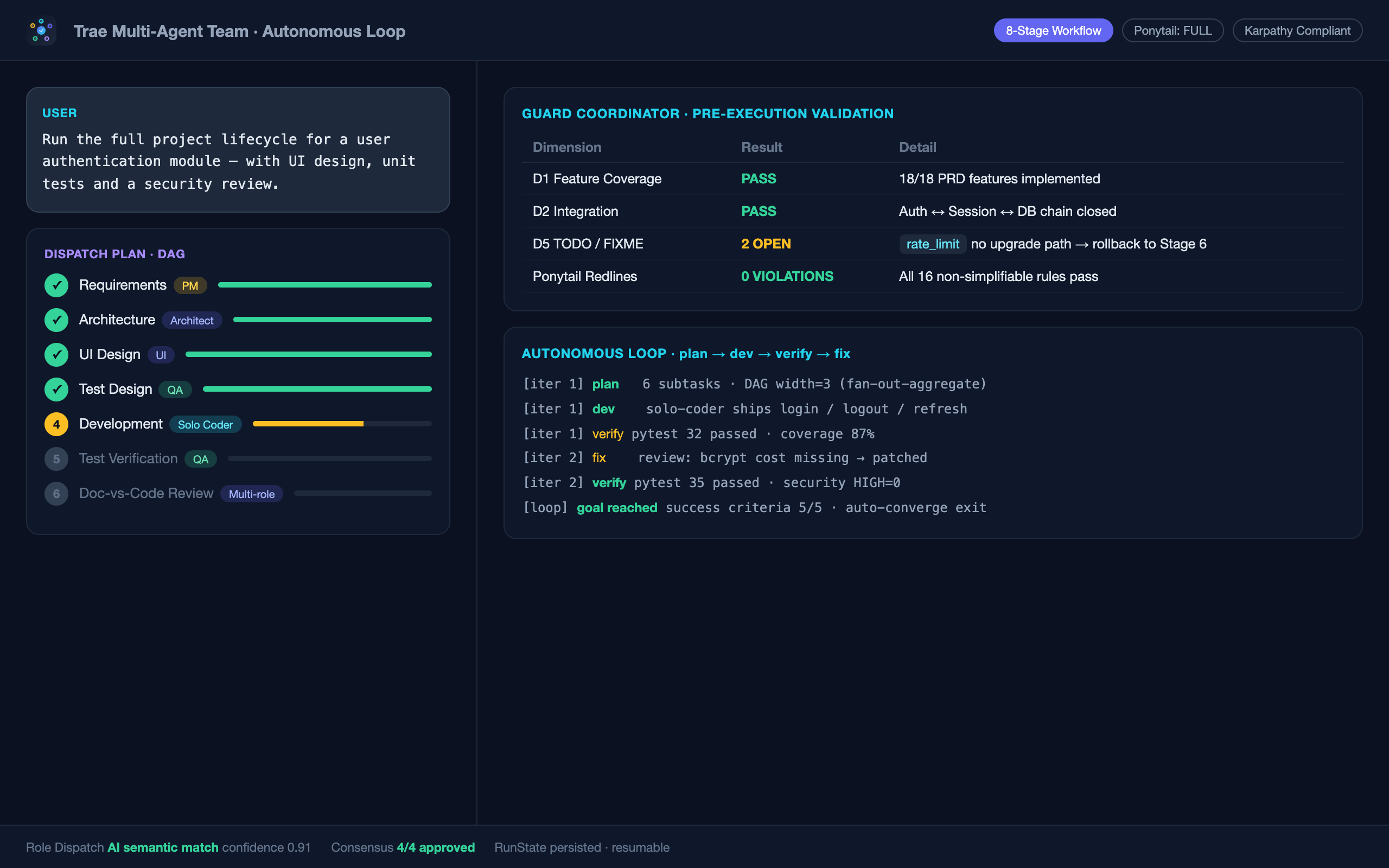Click the D1 Feature Coverage row label

coord(597,178)
